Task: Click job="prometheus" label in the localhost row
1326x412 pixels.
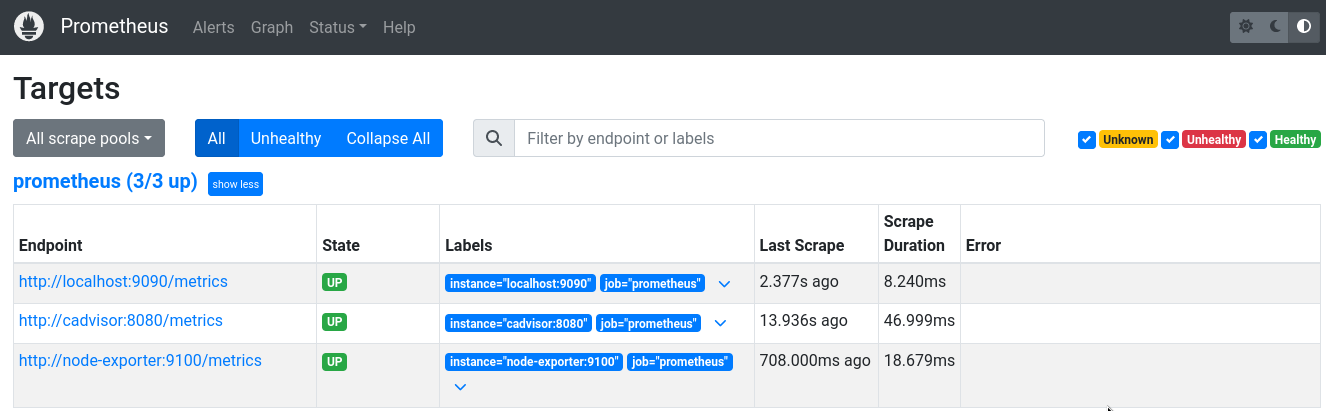Action: (653, 284)
